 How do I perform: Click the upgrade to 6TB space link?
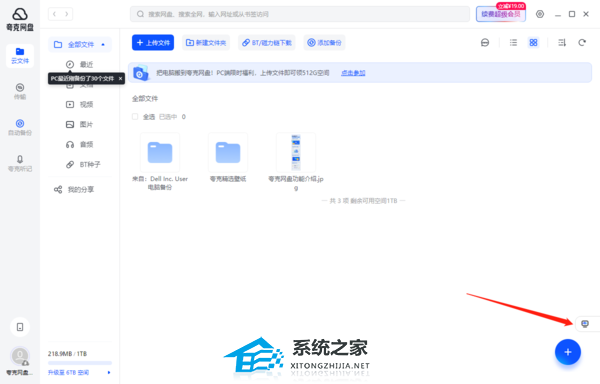point(68,373)
